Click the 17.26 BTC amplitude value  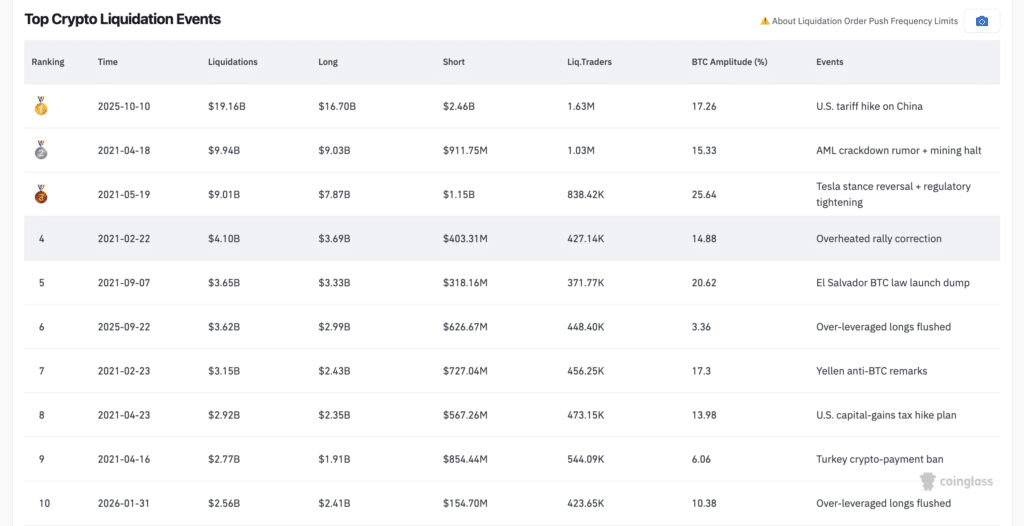(704, 106)
